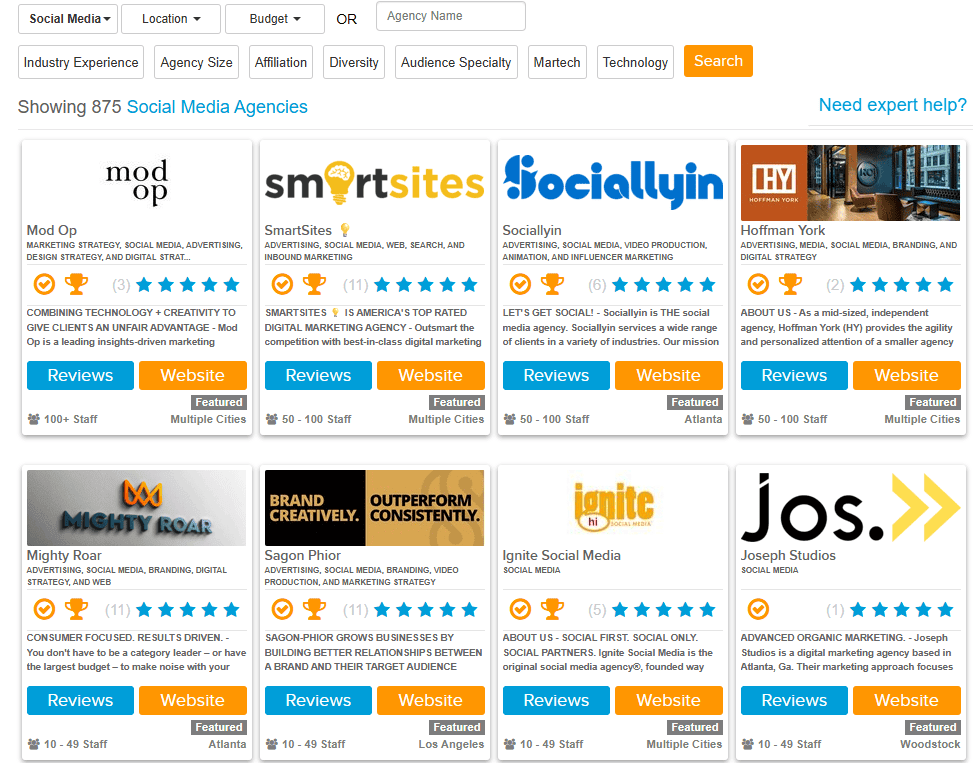Click SmartSites verified checkmark badge
The height and width of the screenshot is (763, 973).
(282, 285)
